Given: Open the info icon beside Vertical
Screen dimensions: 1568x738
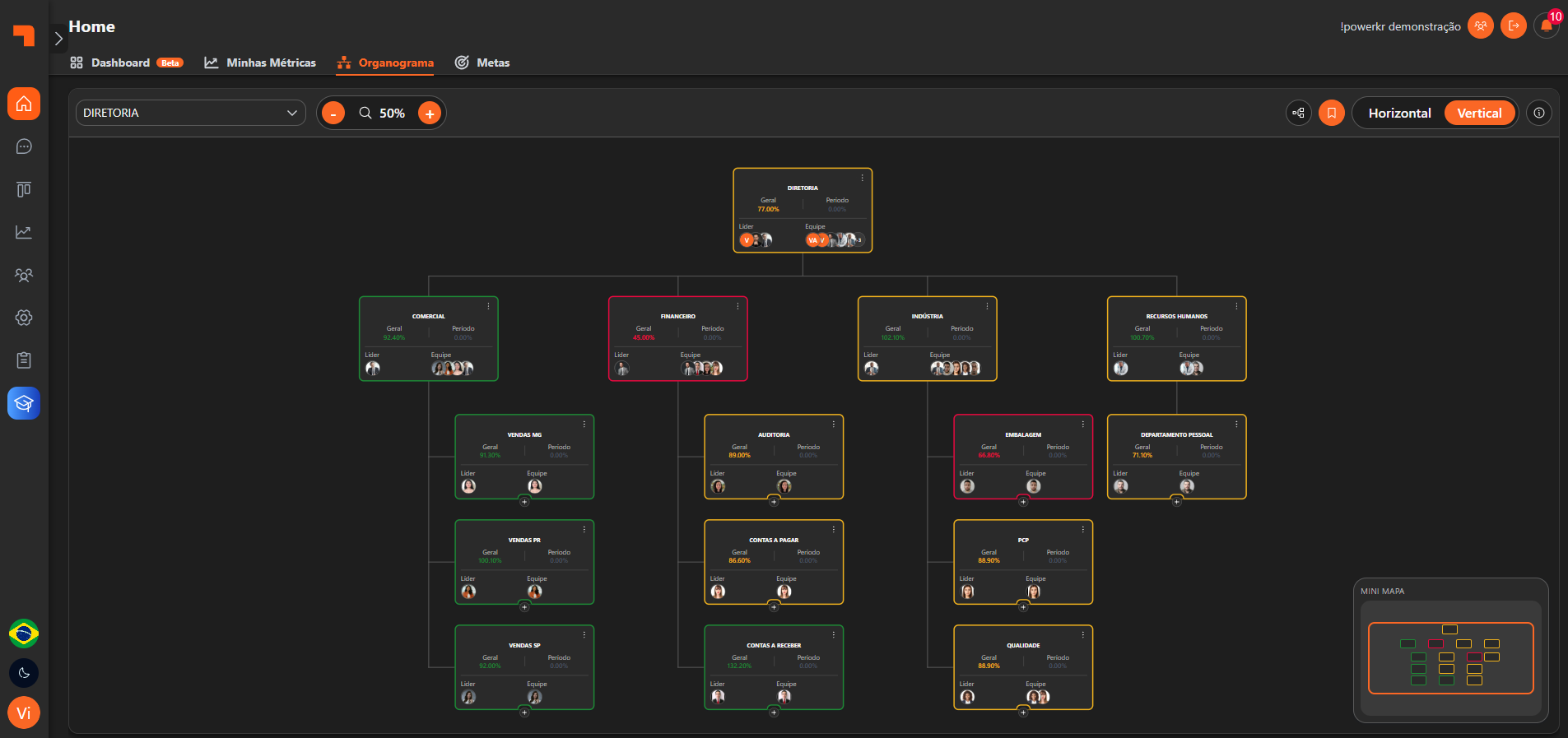Looking at the screenshot, I should (x=1539, y=113).
